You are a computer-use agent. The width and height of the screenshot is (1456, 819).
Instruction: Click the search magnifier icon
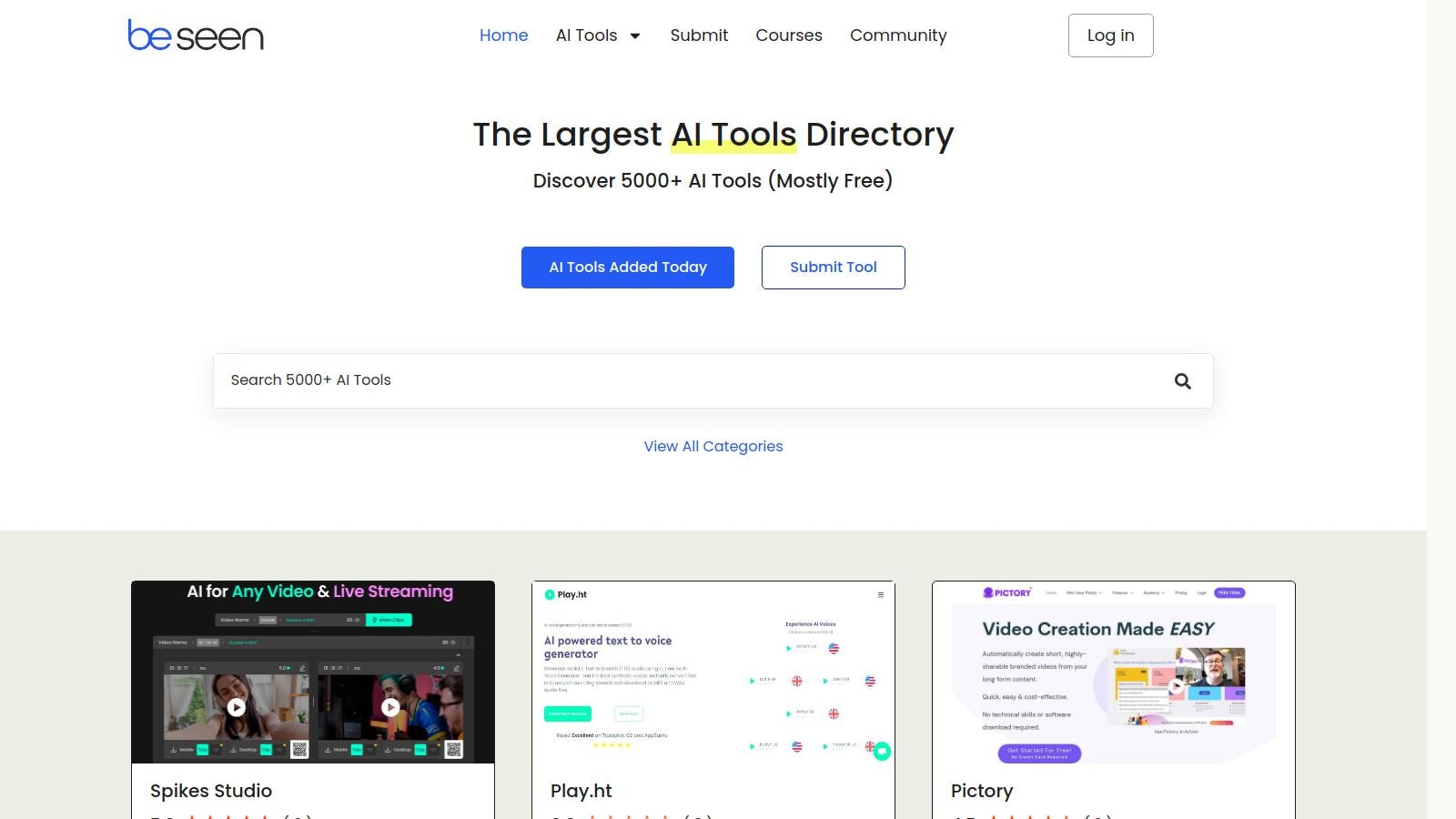pyautogui.click(x=1182, y=381)
